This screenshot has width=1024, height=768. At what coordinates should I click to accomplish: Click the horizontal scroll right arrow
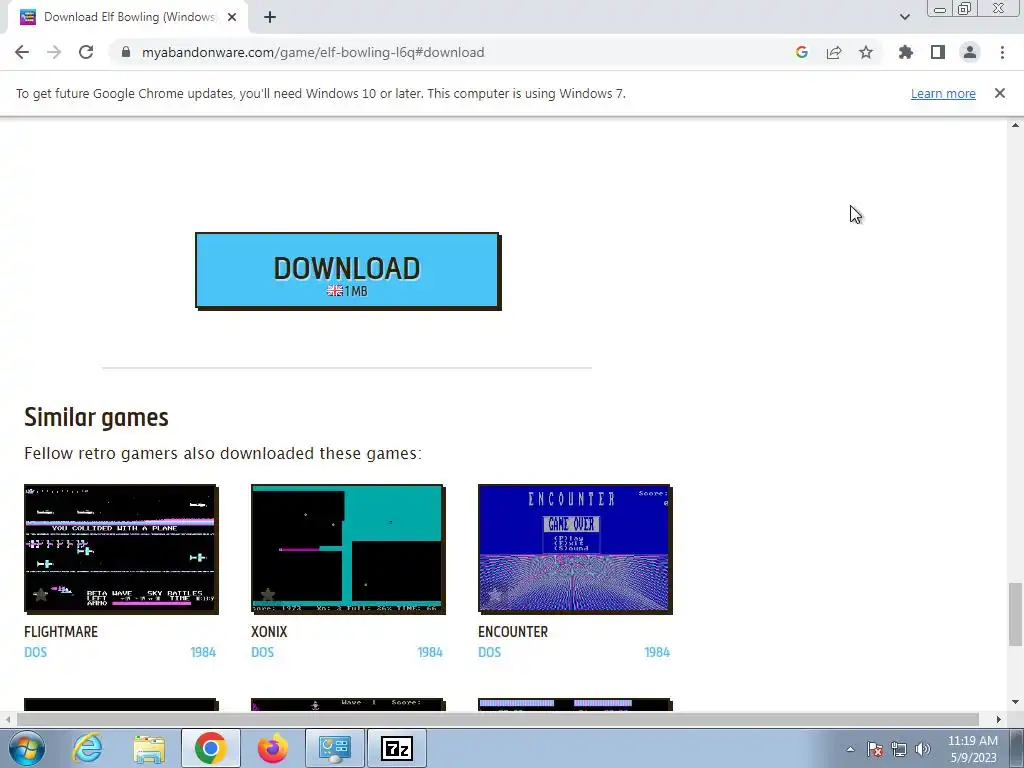point(998,719)
